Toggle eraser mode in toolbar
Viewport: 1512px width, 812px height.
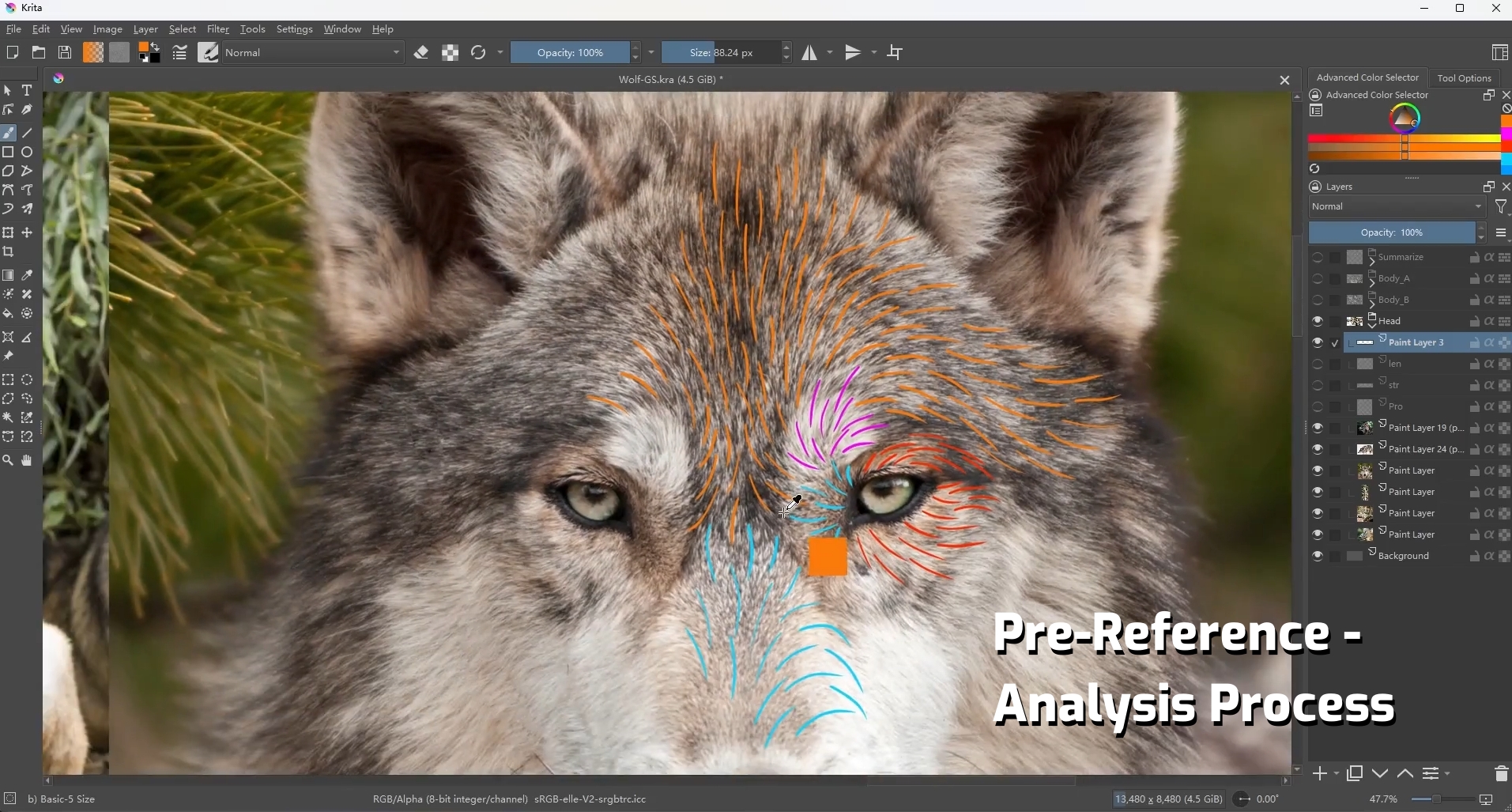[x=421, y=53]
